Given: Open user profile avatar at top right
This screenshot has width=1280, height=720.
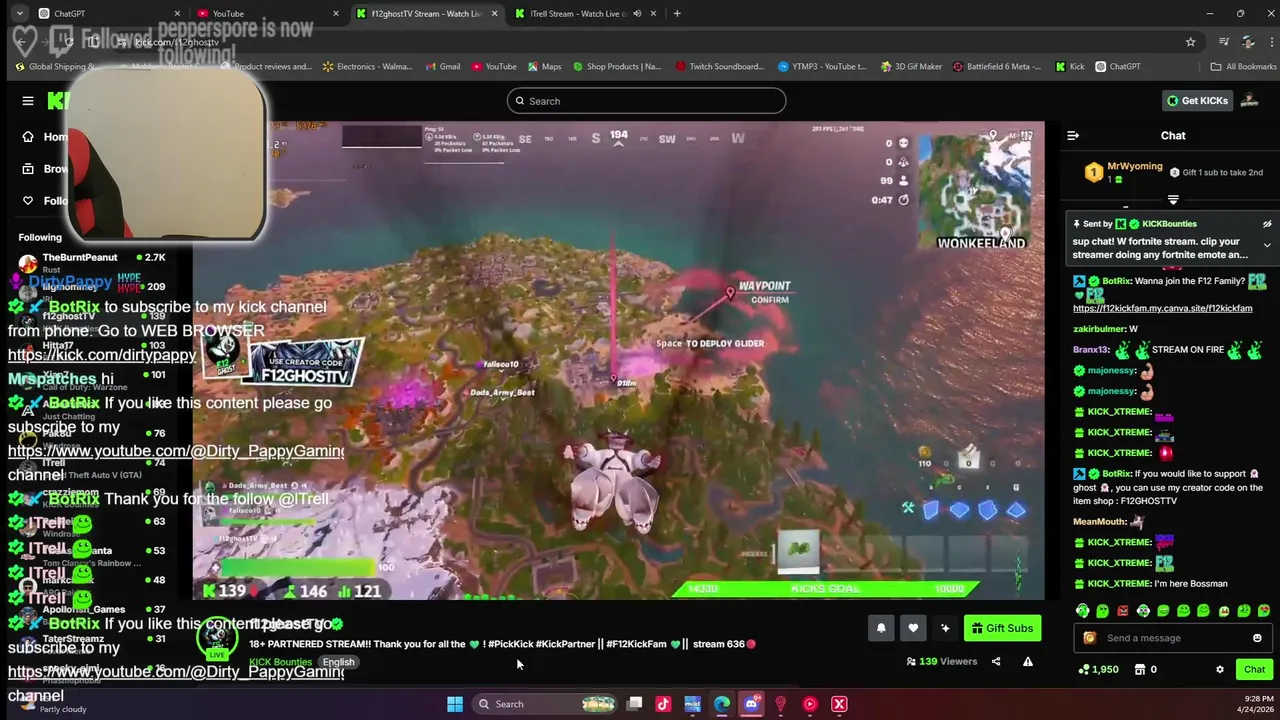Looking at the screenshot, I should pyautogui.click(x=1249, y=100).
